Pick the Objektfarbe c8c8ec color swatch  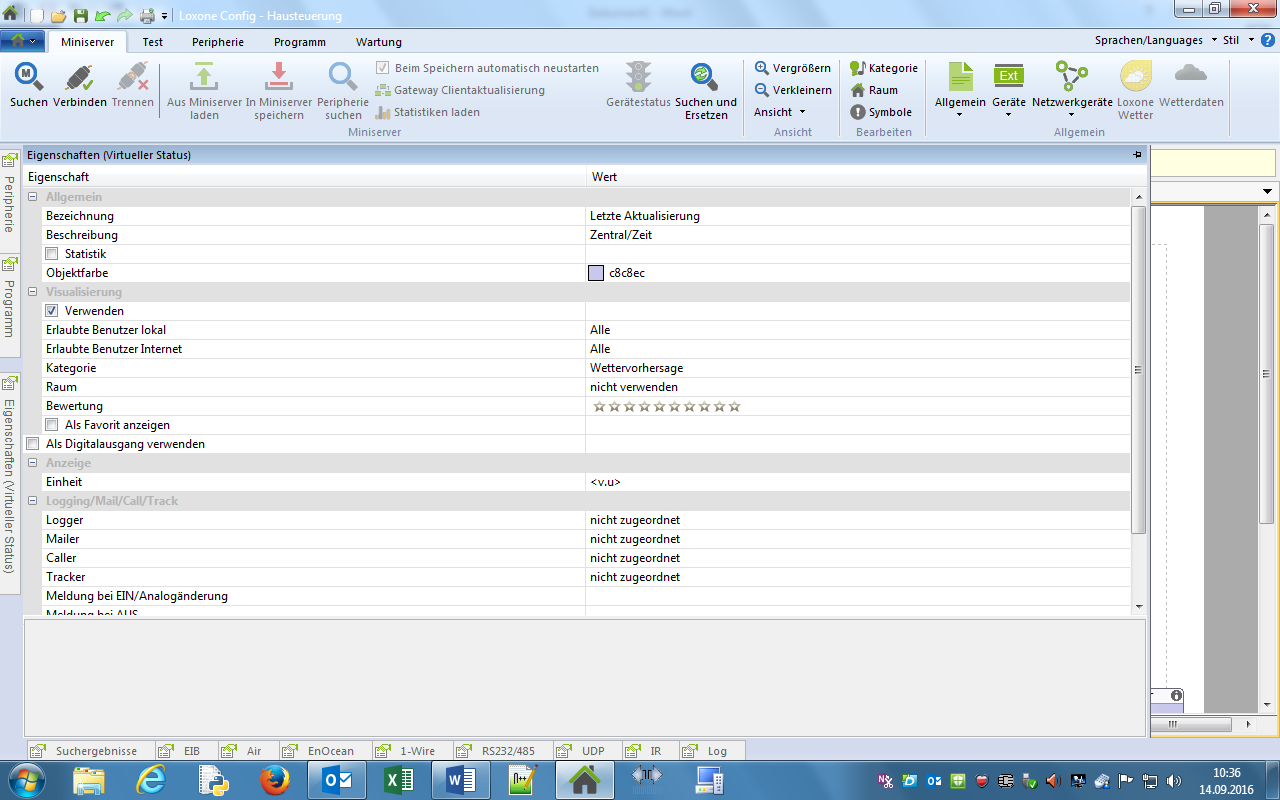597,273
